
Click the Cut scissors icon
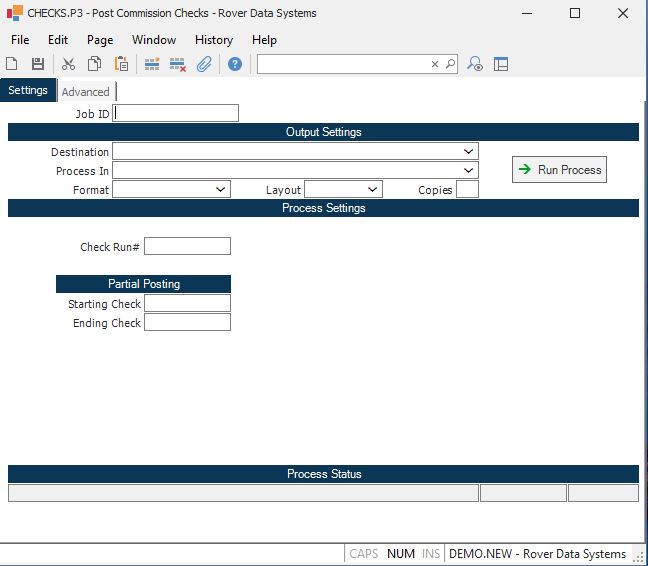[x=68, y=64]
